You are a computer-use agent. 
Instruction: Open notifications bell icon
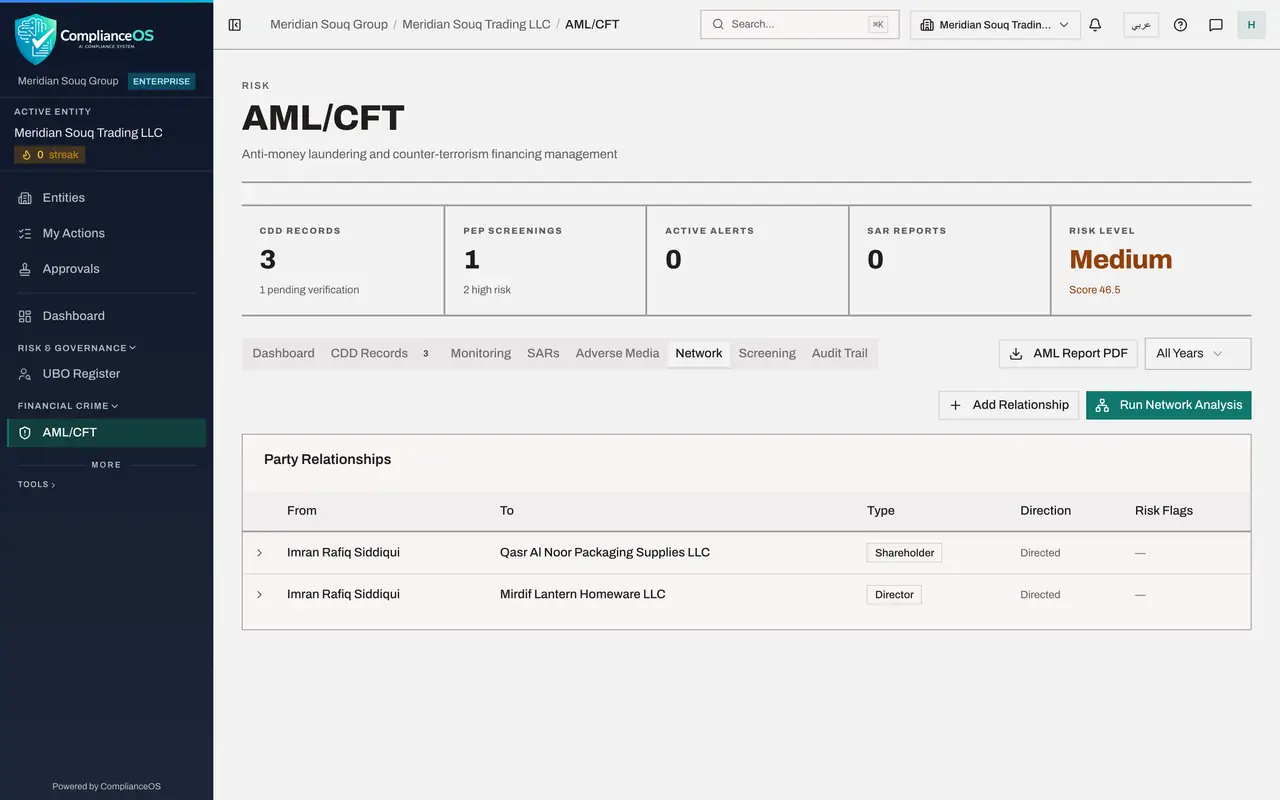(x=1095, y=24)
